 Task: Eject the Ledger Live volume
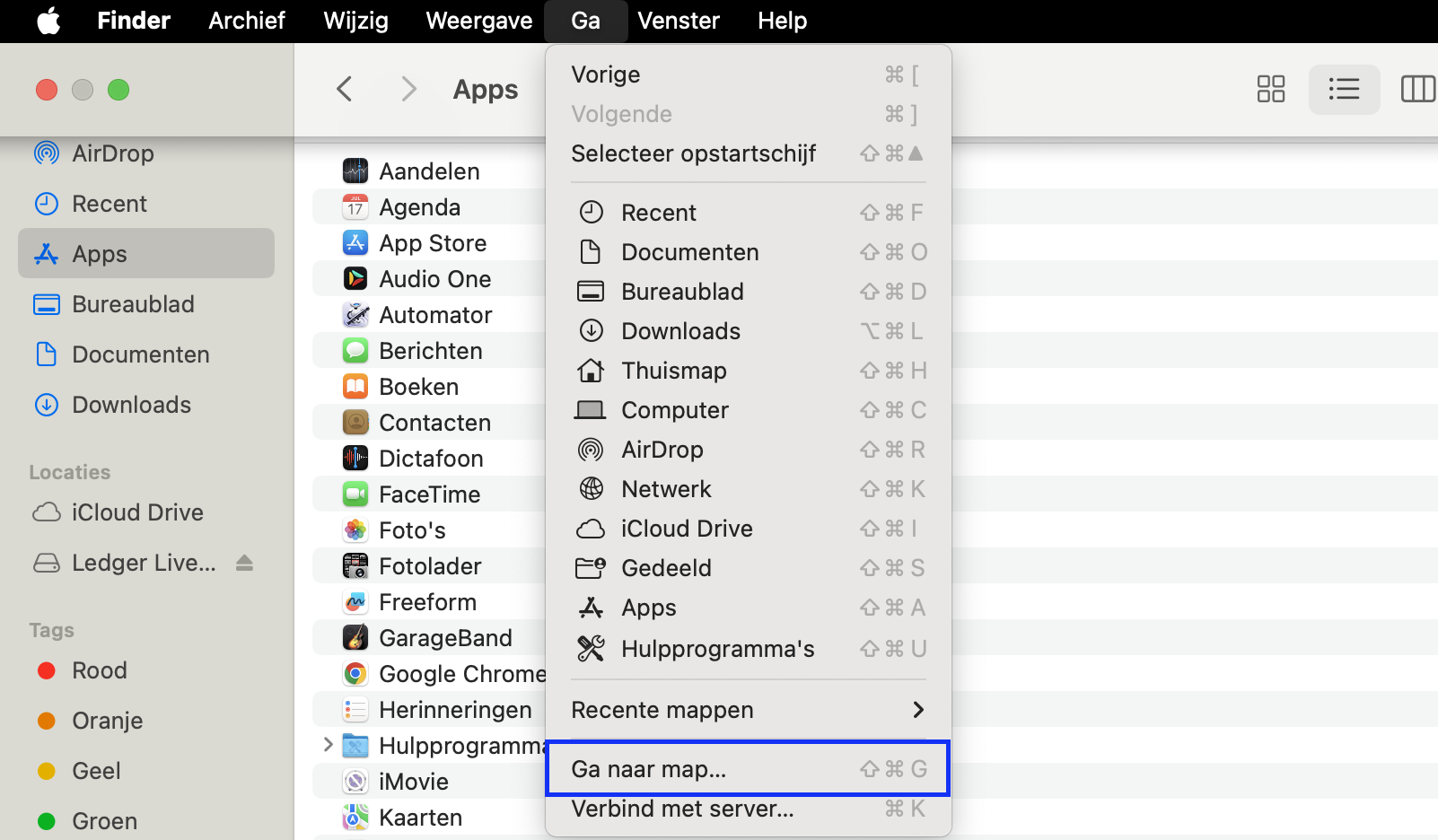(244, 563)
